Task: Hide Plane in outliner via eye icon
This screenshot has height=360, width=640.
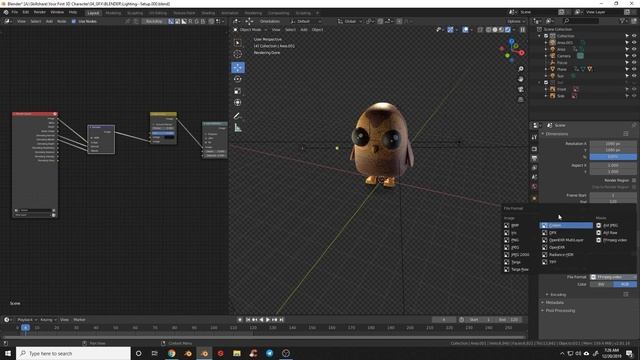Action: point(634,69)
